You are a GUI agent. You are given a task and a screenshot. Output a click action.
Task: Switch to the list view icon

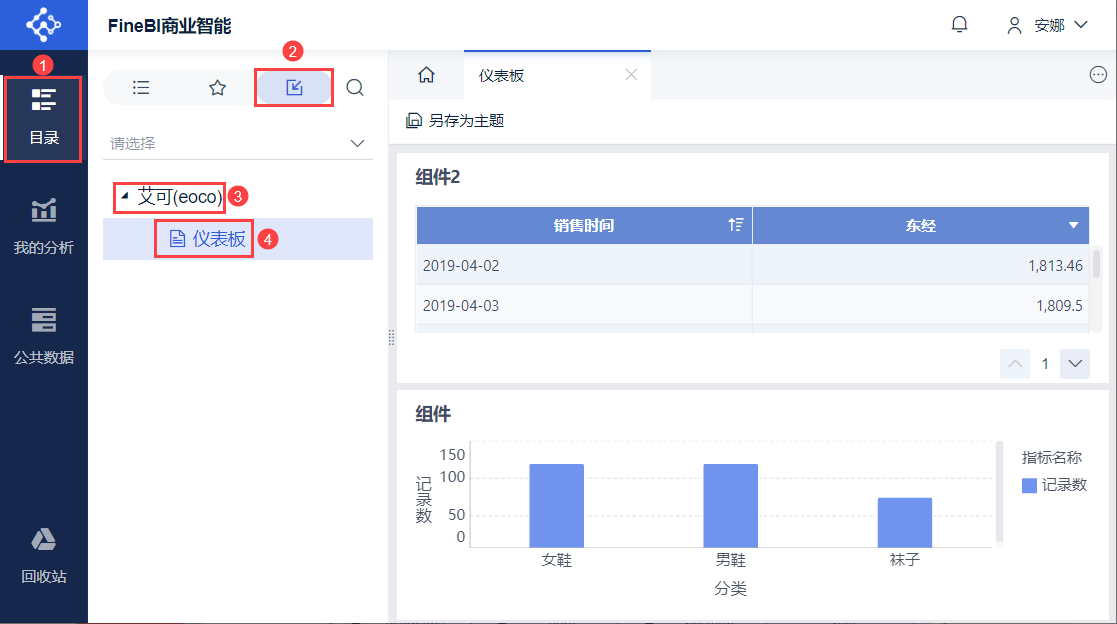(x=141, y=88)
